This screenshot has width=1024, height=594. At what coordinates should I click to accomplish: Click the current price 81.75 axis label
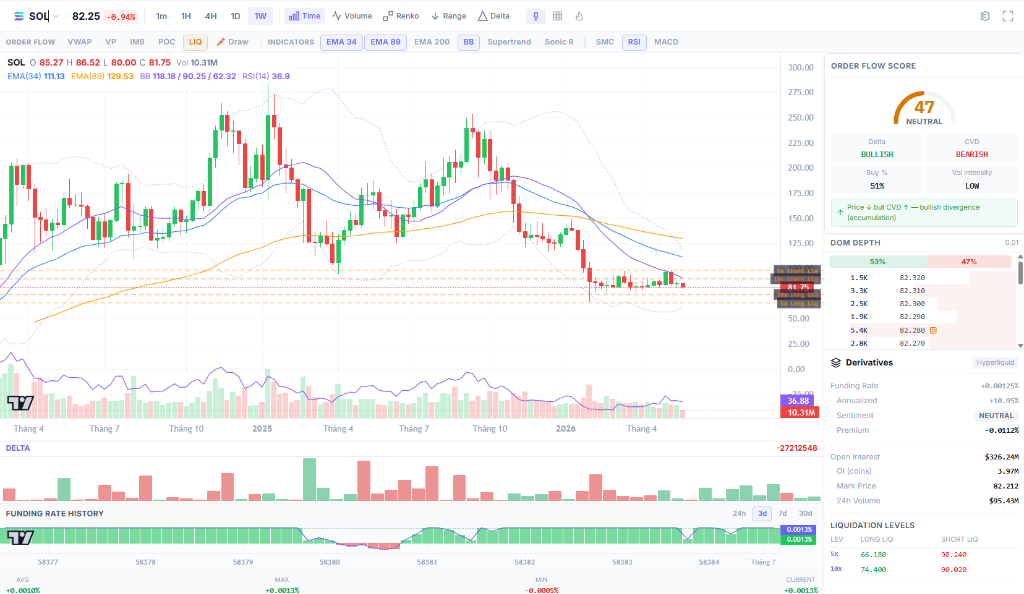coord(797,287)
